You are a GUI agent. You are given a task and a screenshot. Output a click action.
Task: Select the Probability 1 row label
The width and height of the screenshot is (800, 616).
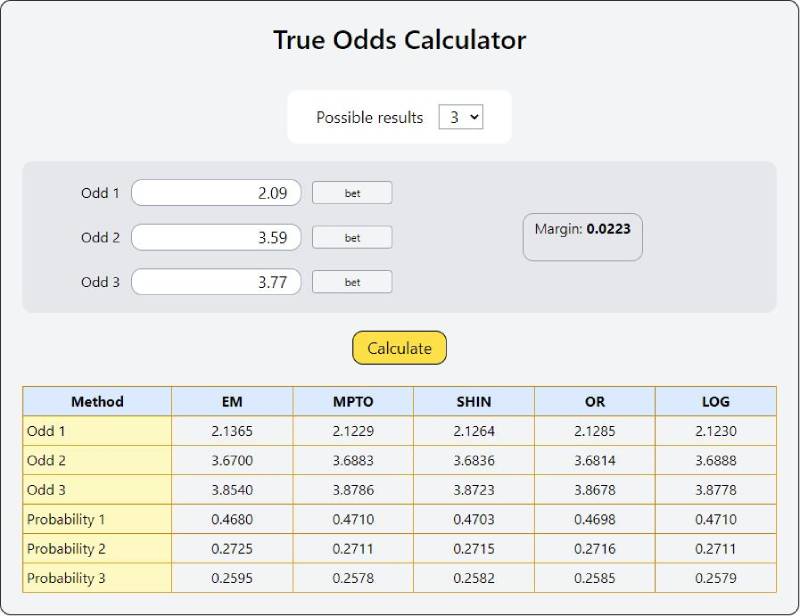click(x=97, y=519)
